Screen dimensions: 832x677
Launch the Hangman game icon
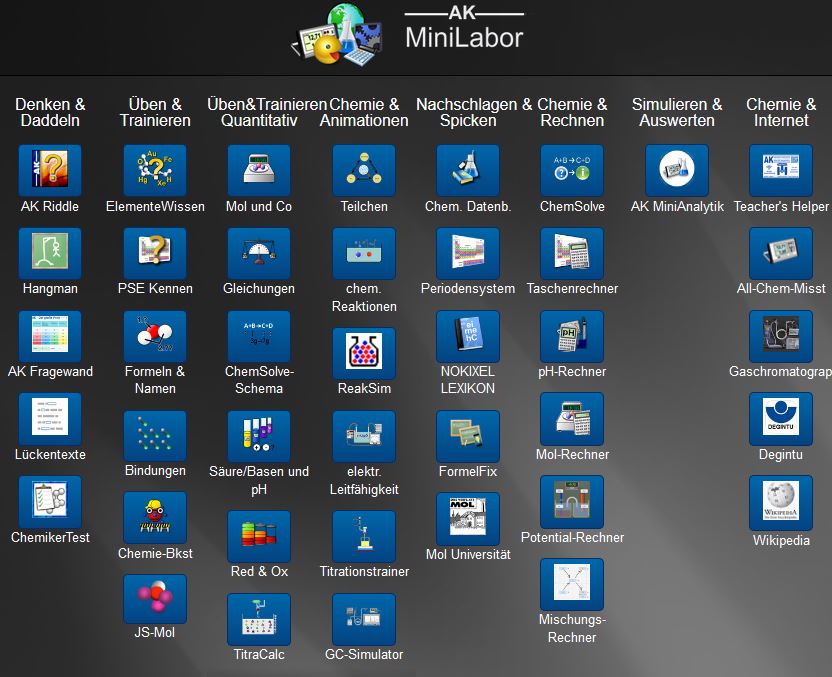point(50,253)
